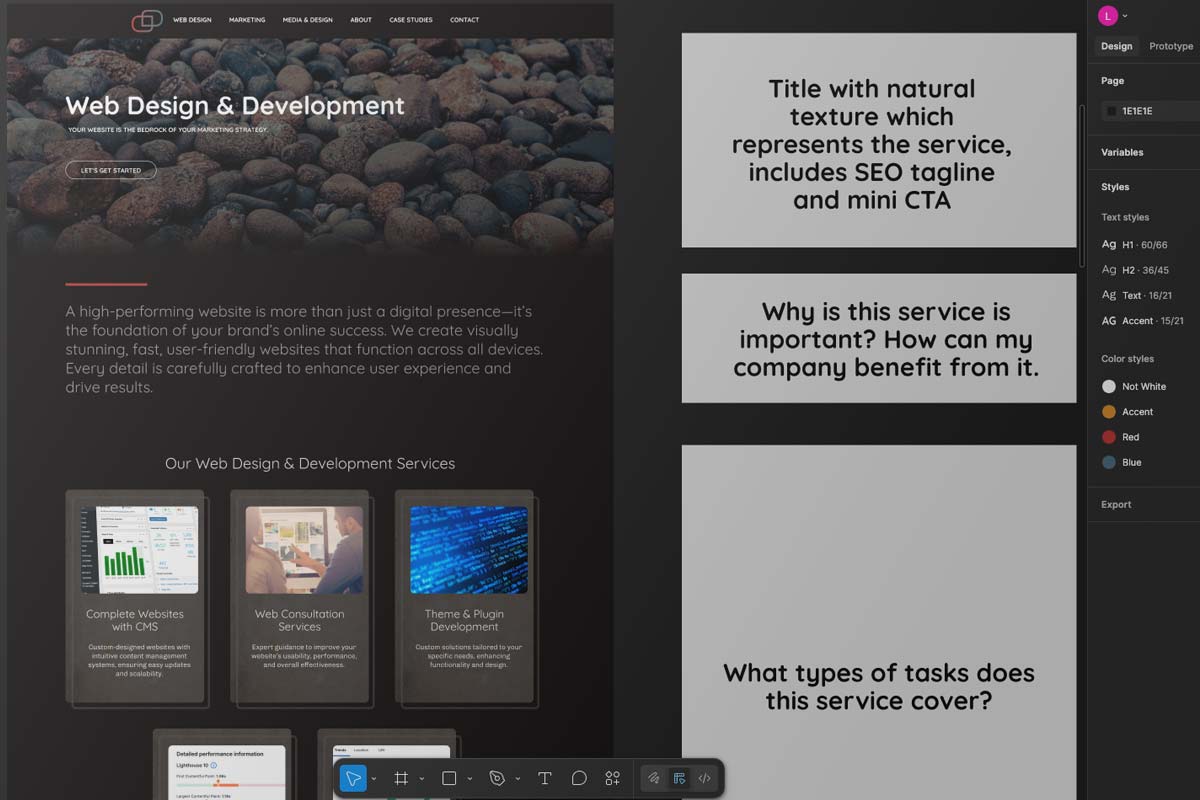Click the Red color style swatch

click(x=1110, y=437)
